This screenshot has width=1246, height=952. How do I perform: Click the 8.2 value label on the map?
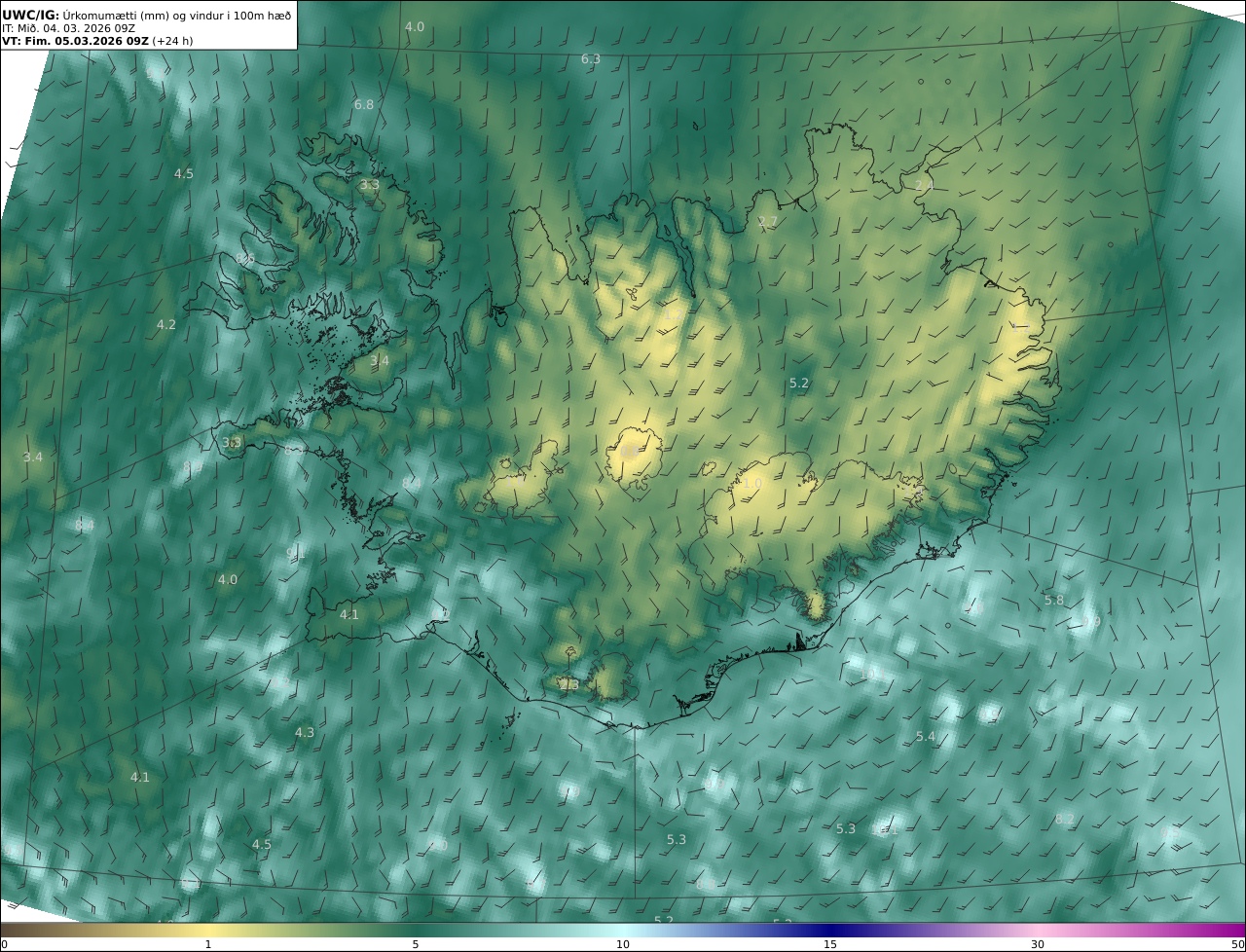click(1065, 820)
